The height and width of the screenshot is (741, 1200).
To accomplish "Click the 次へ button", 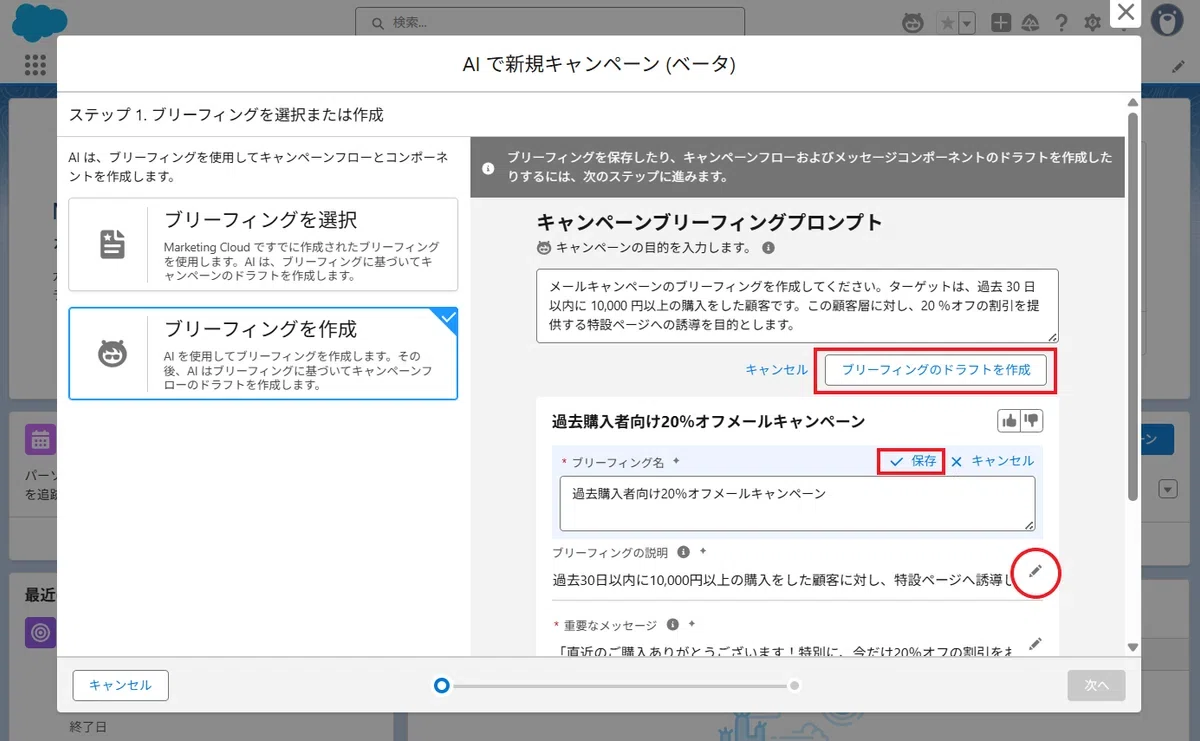I will coord(1097,685).
